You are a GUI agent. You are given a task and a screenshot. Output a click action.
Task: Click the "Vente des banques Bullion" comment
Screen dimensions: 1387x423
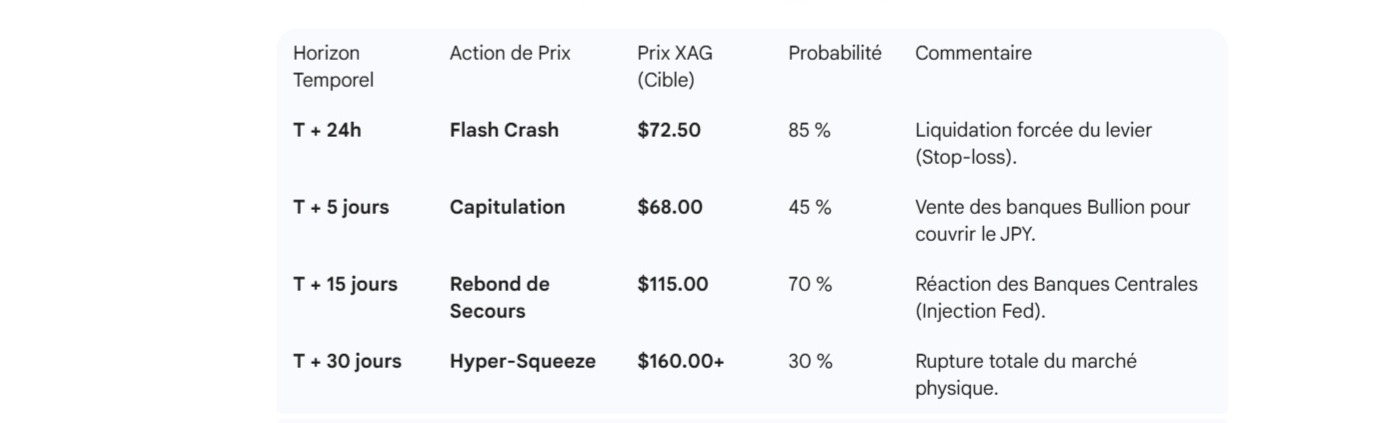coord(1052,221)
